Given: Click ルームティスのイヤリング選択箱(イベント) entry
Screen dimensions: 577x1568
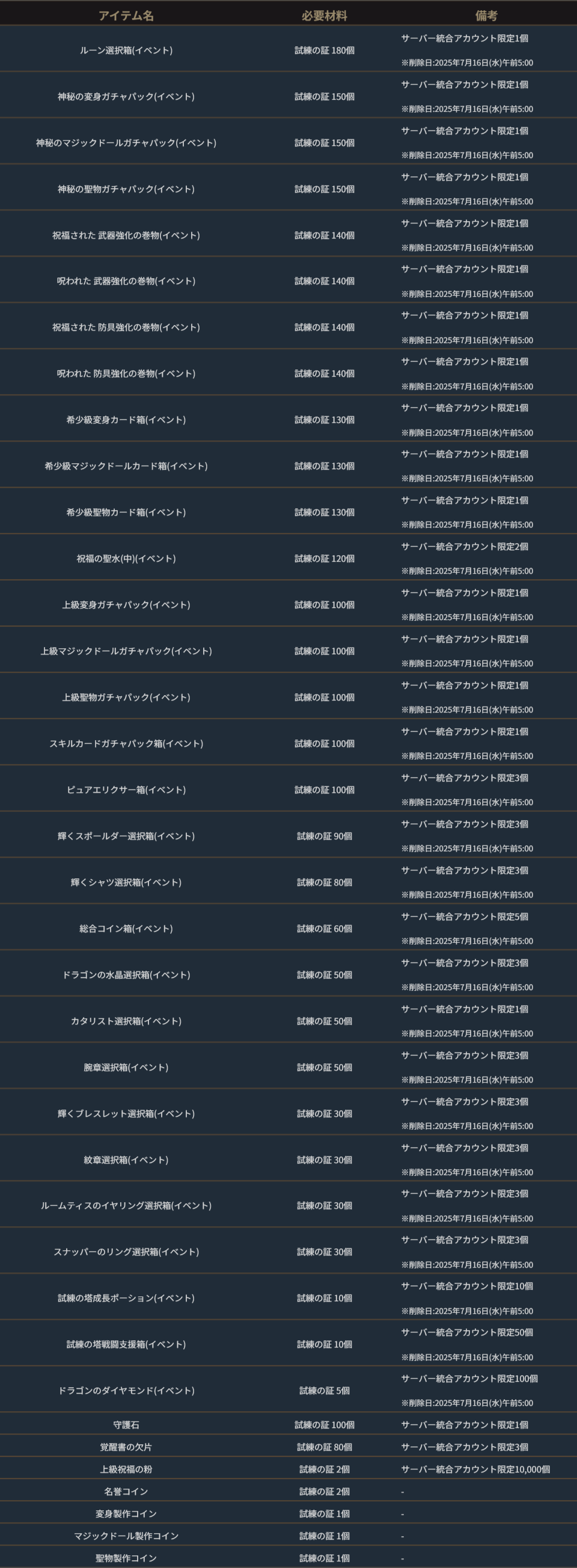Looking at the screenshot, I should pos(126,1206).
